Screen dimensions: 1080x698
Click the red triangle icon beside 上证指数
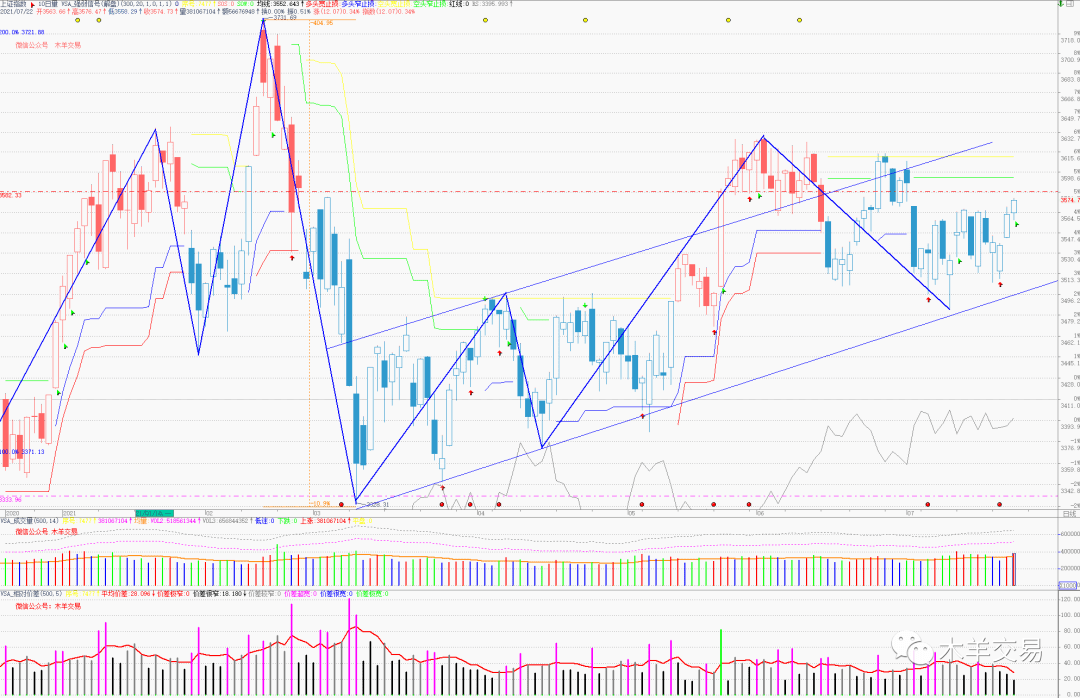(x=33, y=4)
